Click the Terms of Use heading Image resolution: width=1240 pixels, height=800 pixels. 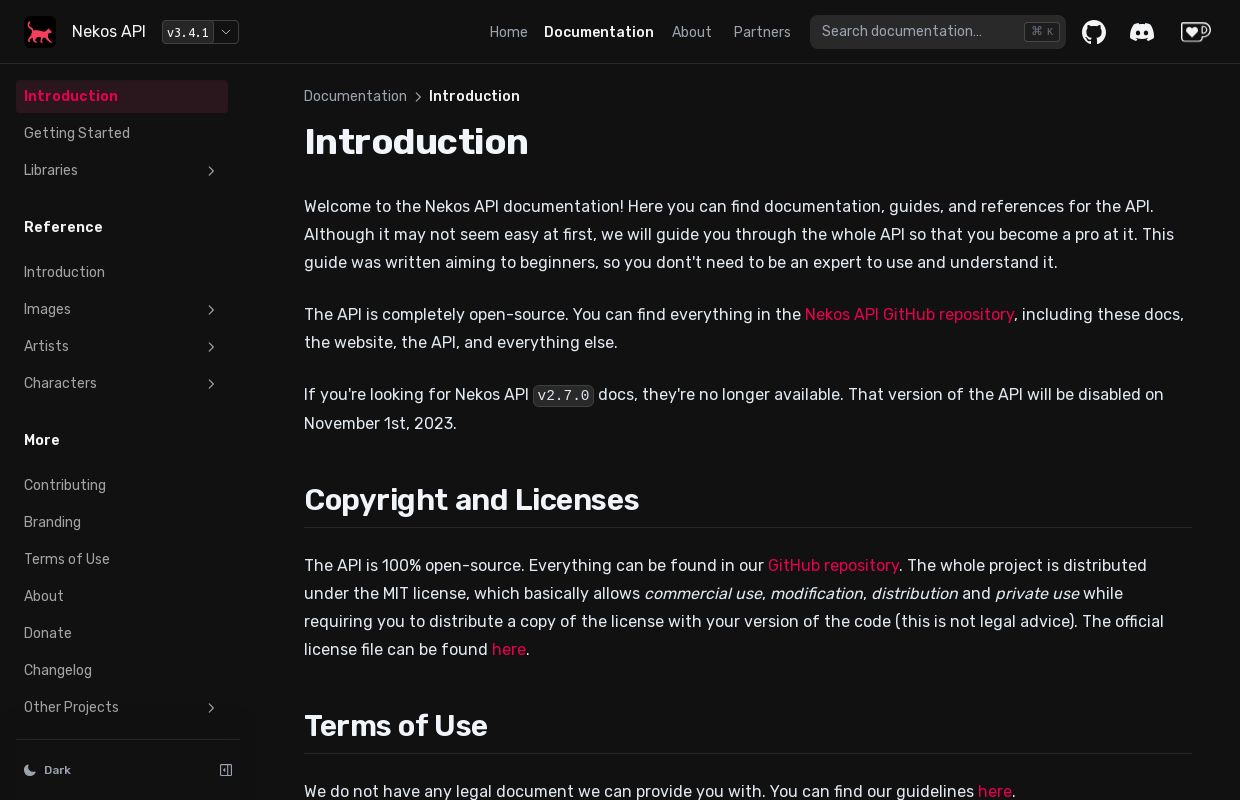[x=395, y=726]
